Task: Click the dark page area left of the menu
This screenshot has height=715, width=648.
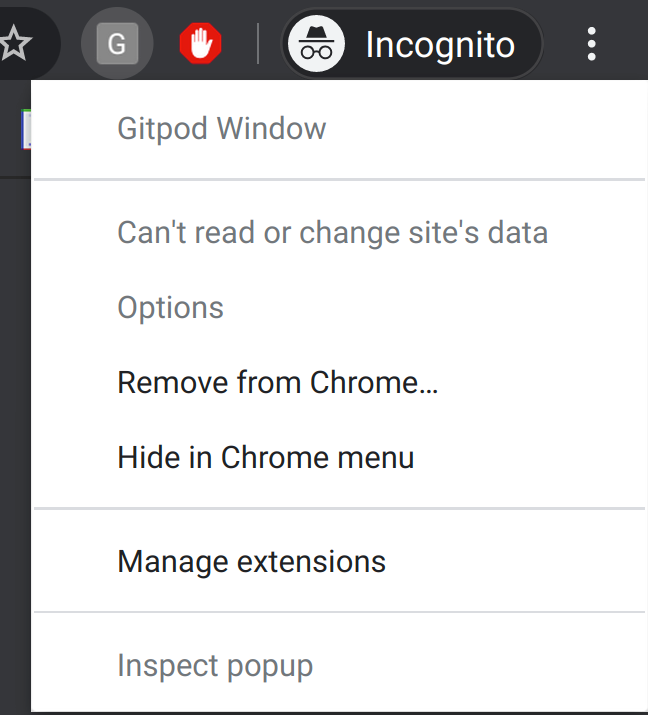Action: [x=15, y=410]
